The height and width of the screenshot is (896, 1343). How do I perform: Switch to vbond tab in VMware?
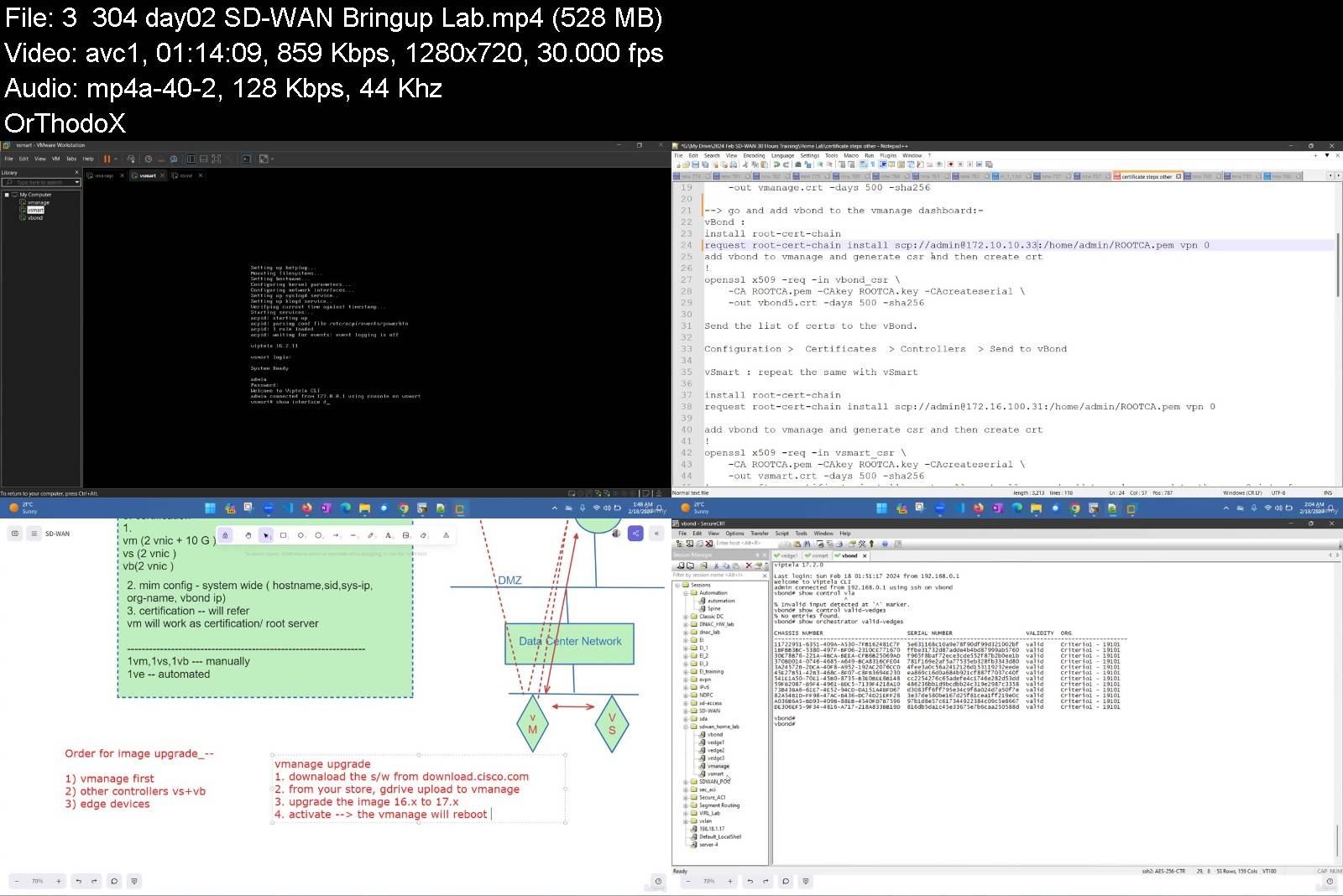point(186,175)
